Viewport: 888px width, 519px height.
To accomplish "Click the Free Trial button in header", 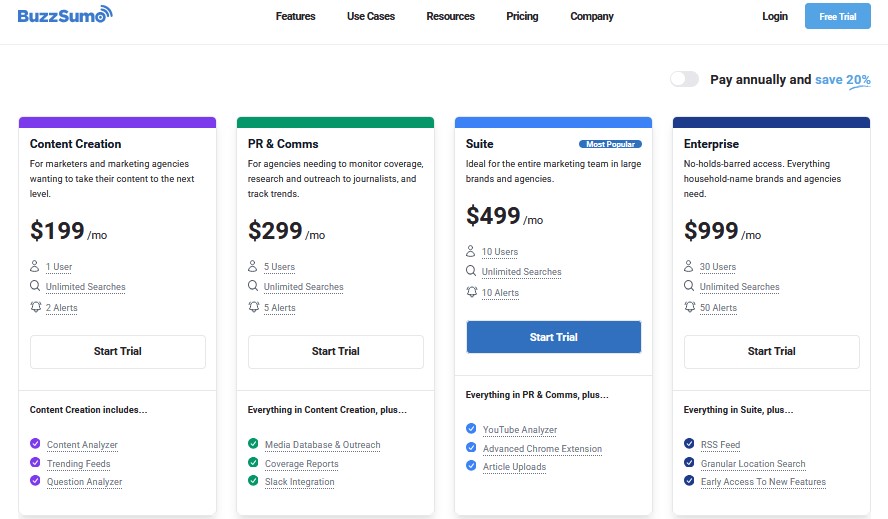I will point(837,17).
